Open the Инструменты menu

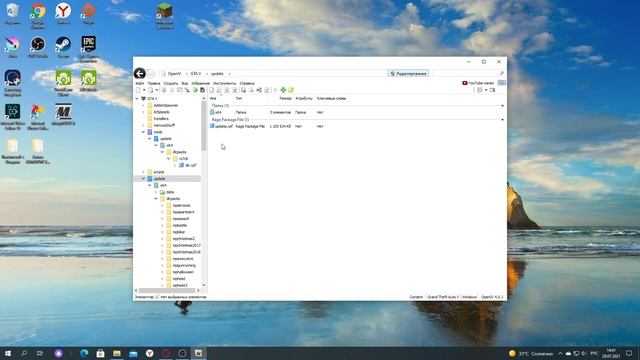(224, 83)
